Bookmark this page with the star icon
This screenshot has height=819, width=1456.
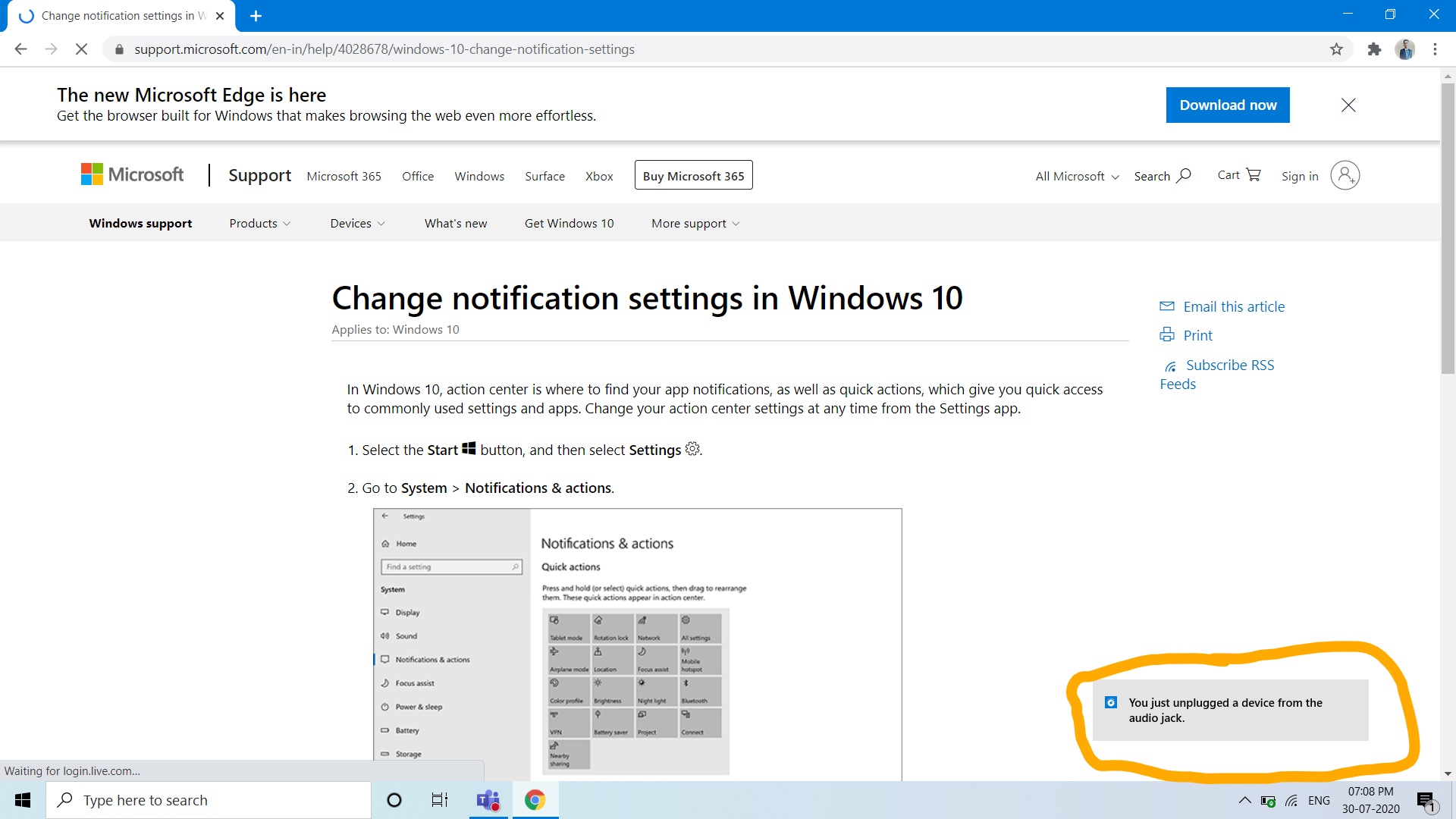pyautogui.click(x=1336, y=49)
